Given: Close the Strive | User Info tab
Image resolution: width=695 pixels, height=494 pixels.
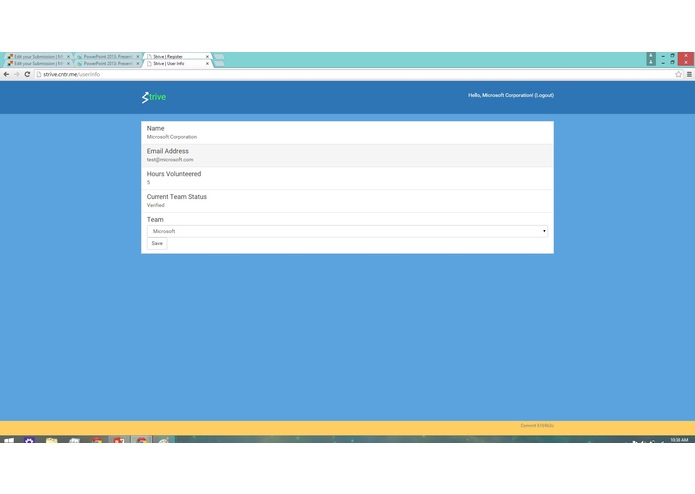Looking at the screenshot, I should click(207, 64).
